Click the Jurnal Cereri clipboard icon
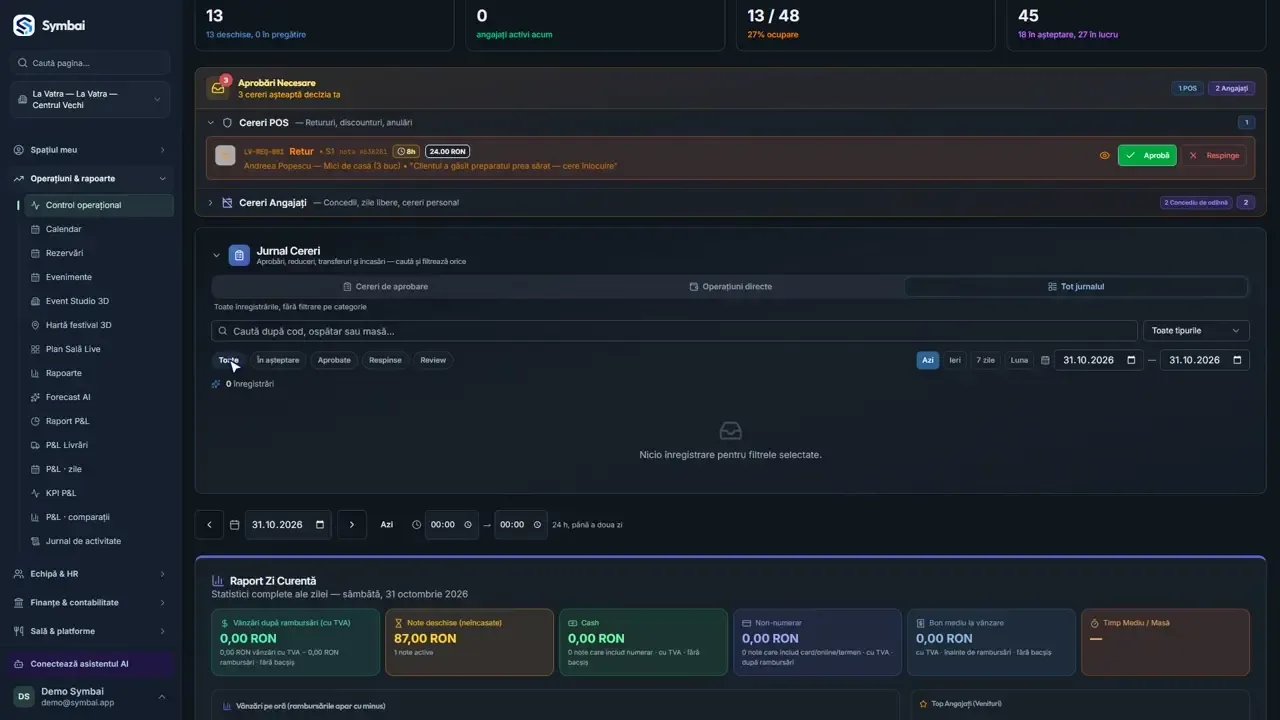This screenshot has height=720, width=1280. point(239,256)
